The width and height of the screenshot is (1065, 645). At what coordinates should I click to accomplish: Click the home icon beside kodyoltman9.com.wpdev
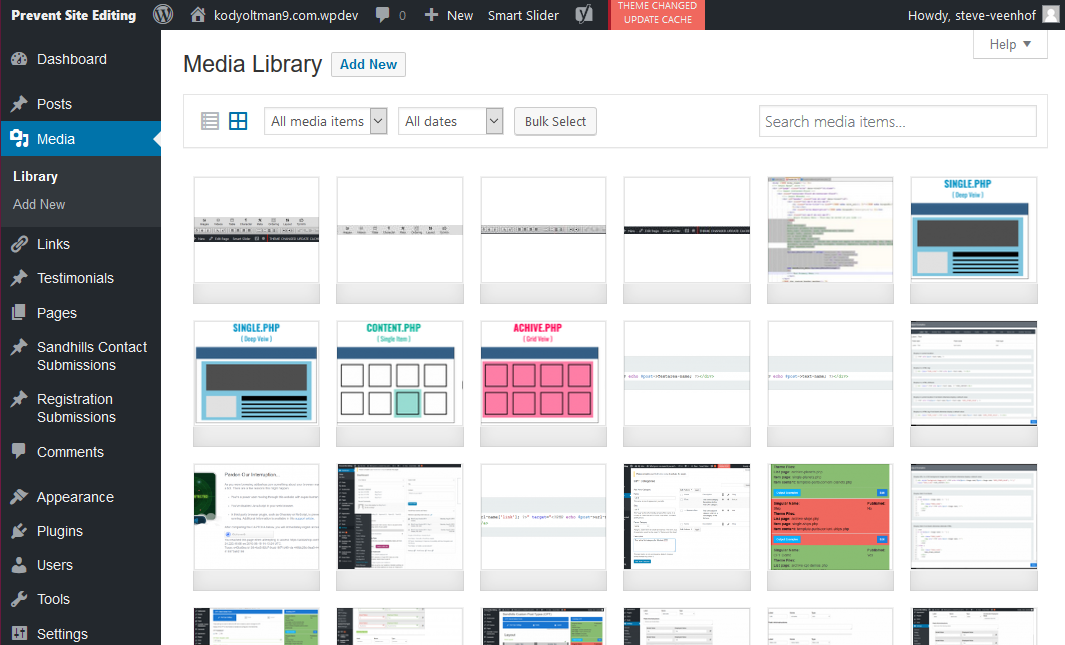click(198, 14)
